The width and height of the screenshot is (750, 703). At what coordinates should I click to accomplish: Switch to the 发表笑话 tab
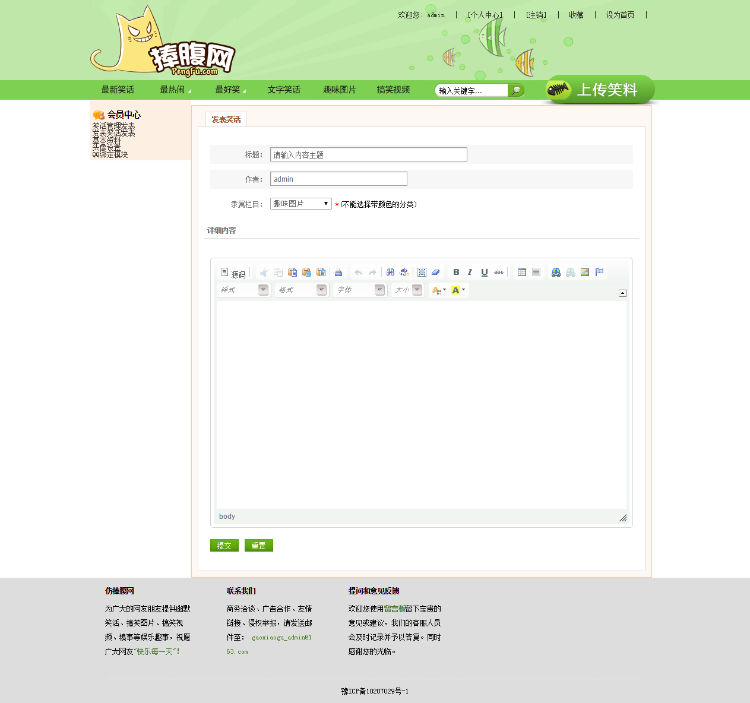point(225,119)
